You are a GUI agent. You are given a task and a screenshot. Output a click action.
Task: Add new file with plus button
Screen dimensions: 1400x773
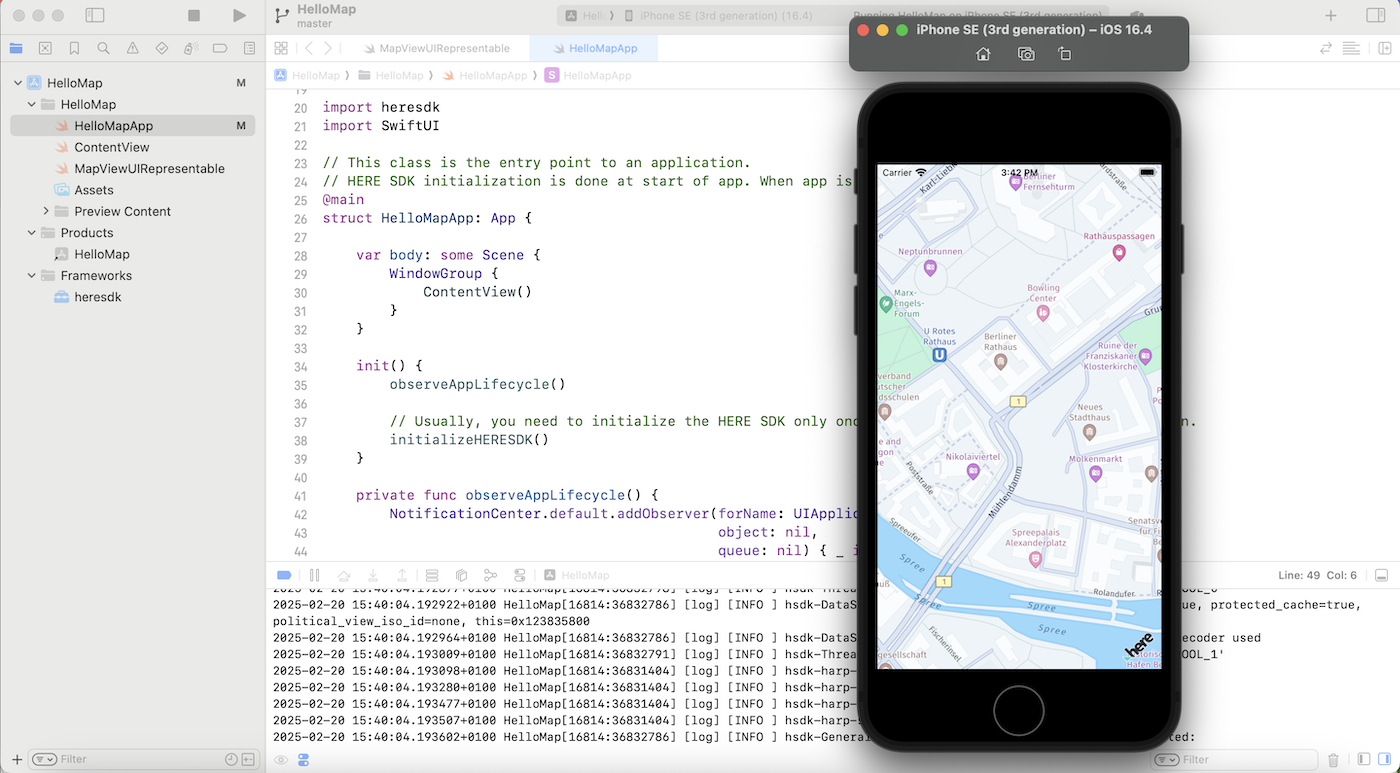coord(17,760)
